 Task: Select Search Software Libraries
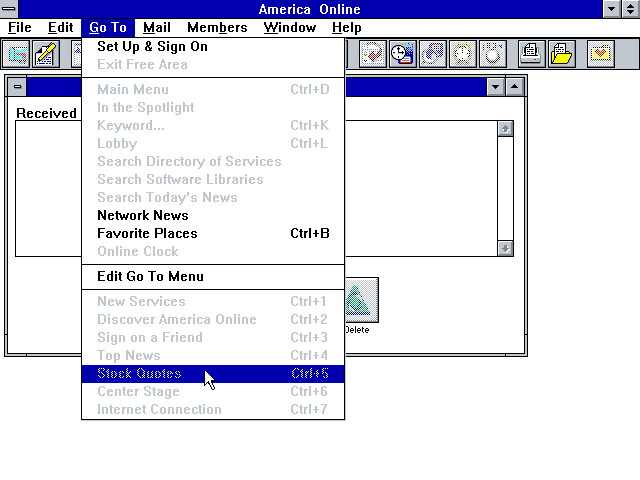(213, 179)
